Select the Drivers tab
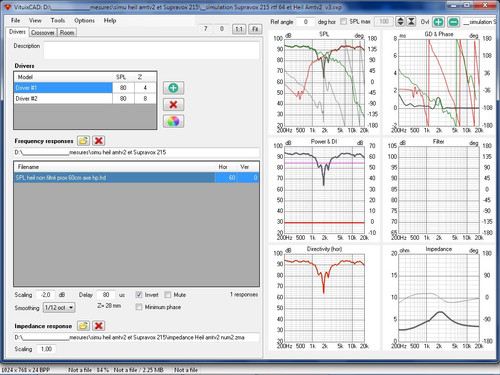This screenshot has height=375, width=500. pyautogui.click(x=17, y=32)
